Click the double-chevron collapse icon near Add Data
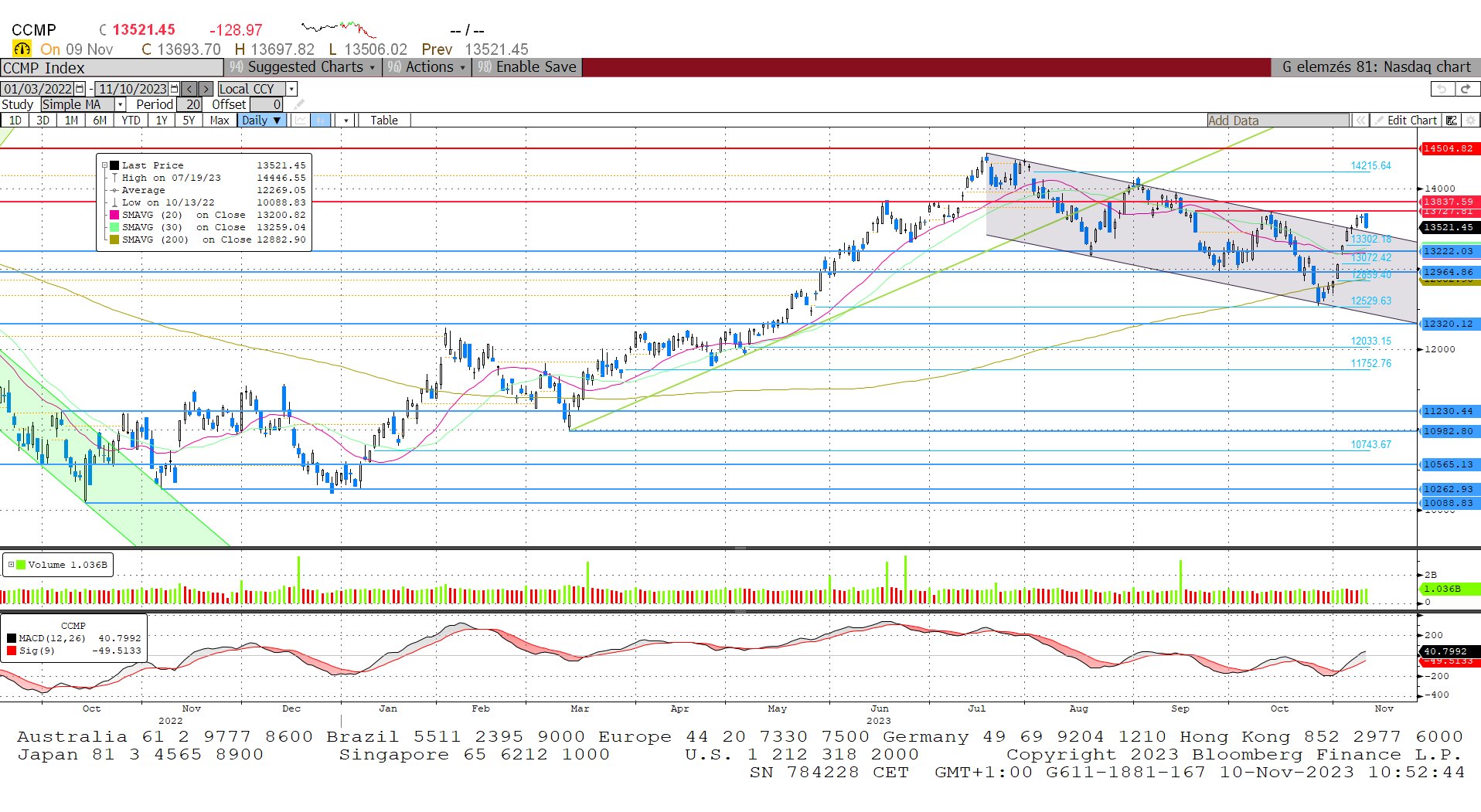This screenshot has width=1481, height=812. [x=1360, y=121]
